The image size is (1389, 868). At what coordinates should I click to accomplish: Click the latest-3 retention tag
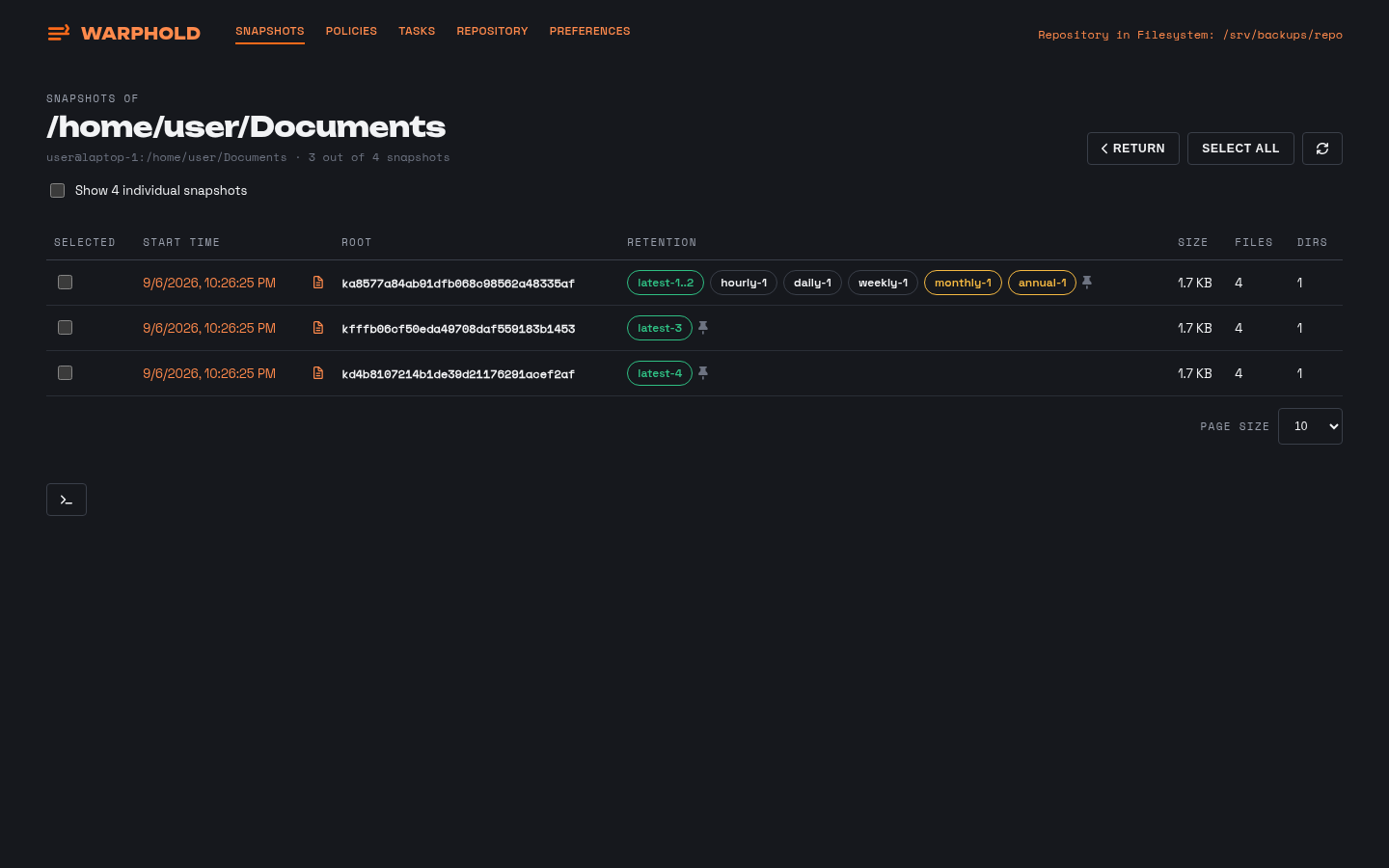click(660, 328)
